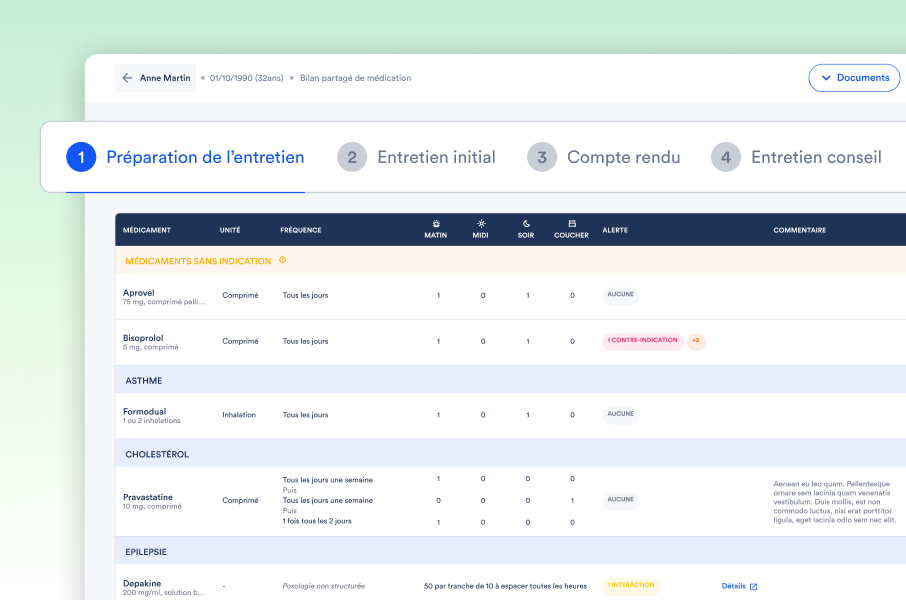Select the Bisoprolol medication name
Image resolution: width=906 pixels, height=600 pixels.
143,338
